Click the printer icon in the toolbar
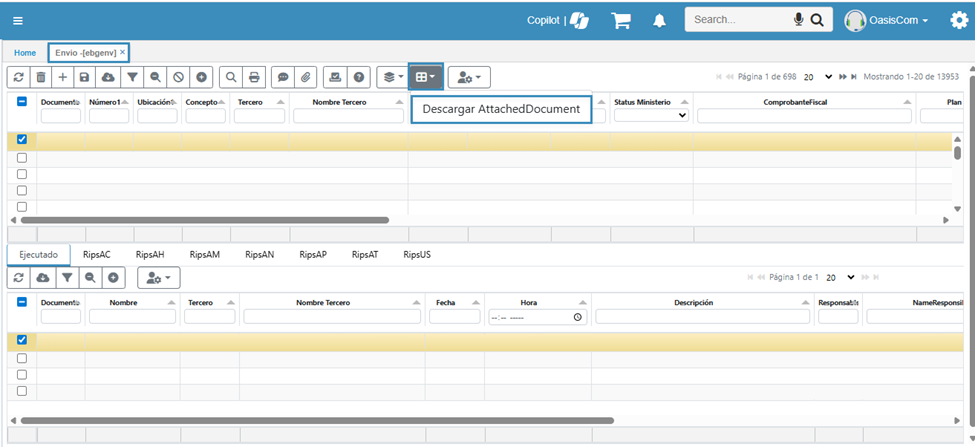975x447 pixels. point(254,77)
